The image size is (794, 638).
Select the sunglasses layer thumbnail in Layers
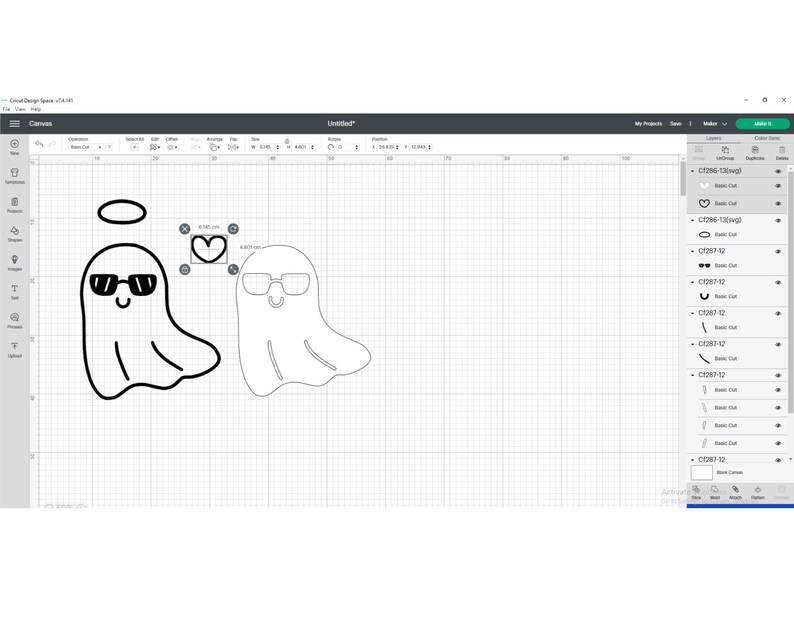point(704,265)
